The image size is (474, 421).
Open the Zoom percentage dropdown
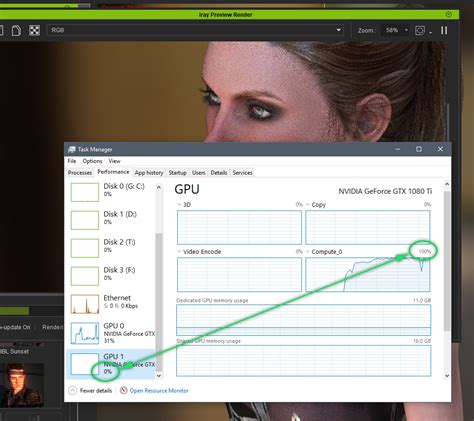pos(406,30)
